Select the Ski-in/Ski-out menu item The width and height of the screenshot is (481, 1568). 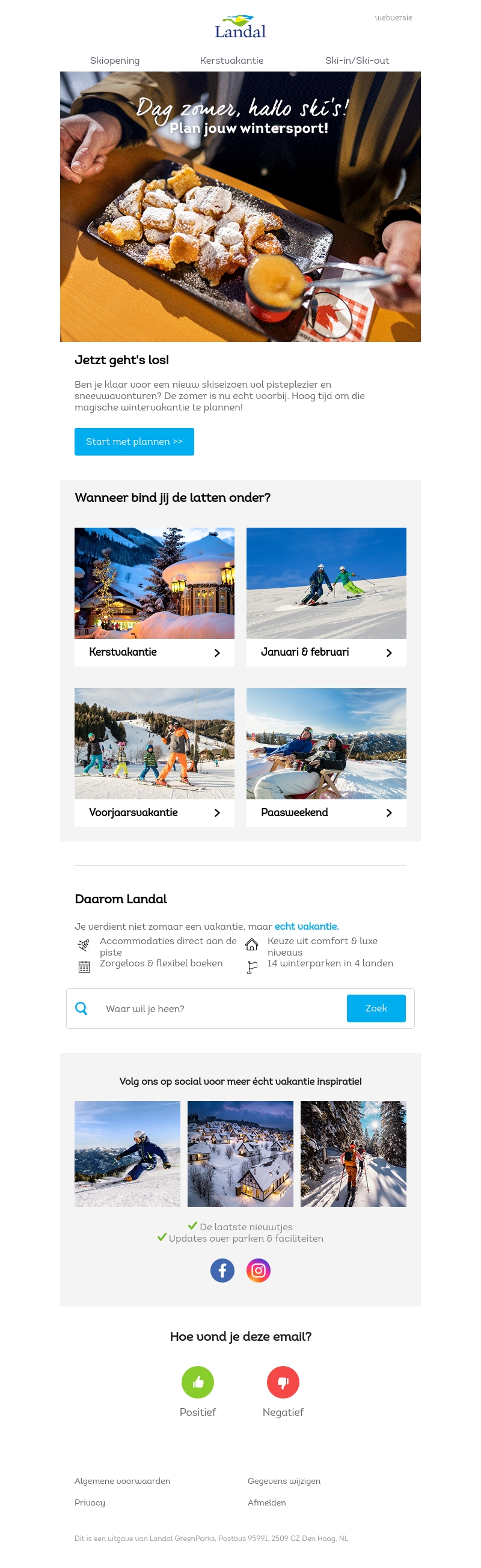357,60
